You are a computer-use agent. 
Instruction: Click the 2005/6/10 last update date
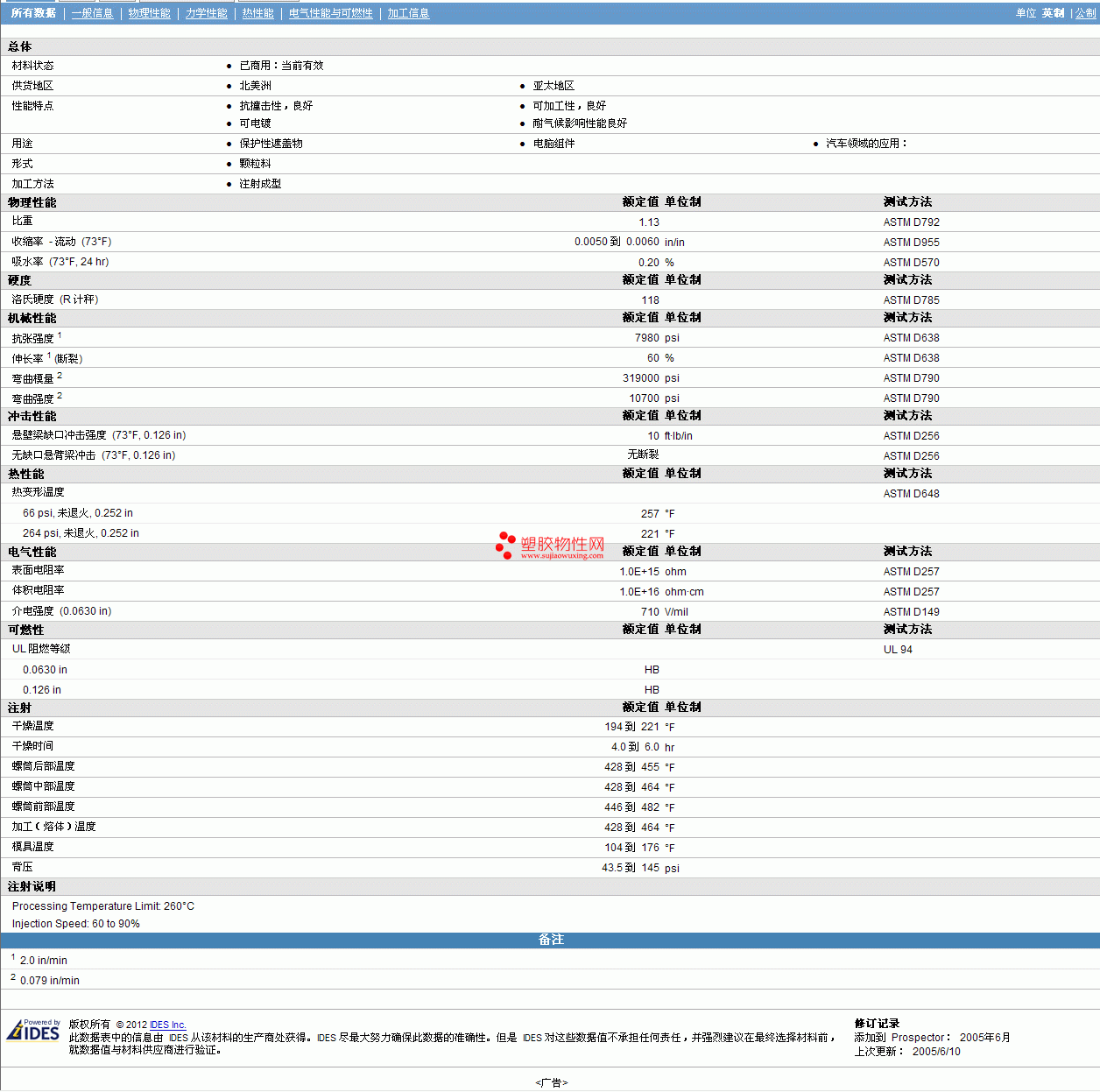pyautogui.click(x=936, y=1052)
